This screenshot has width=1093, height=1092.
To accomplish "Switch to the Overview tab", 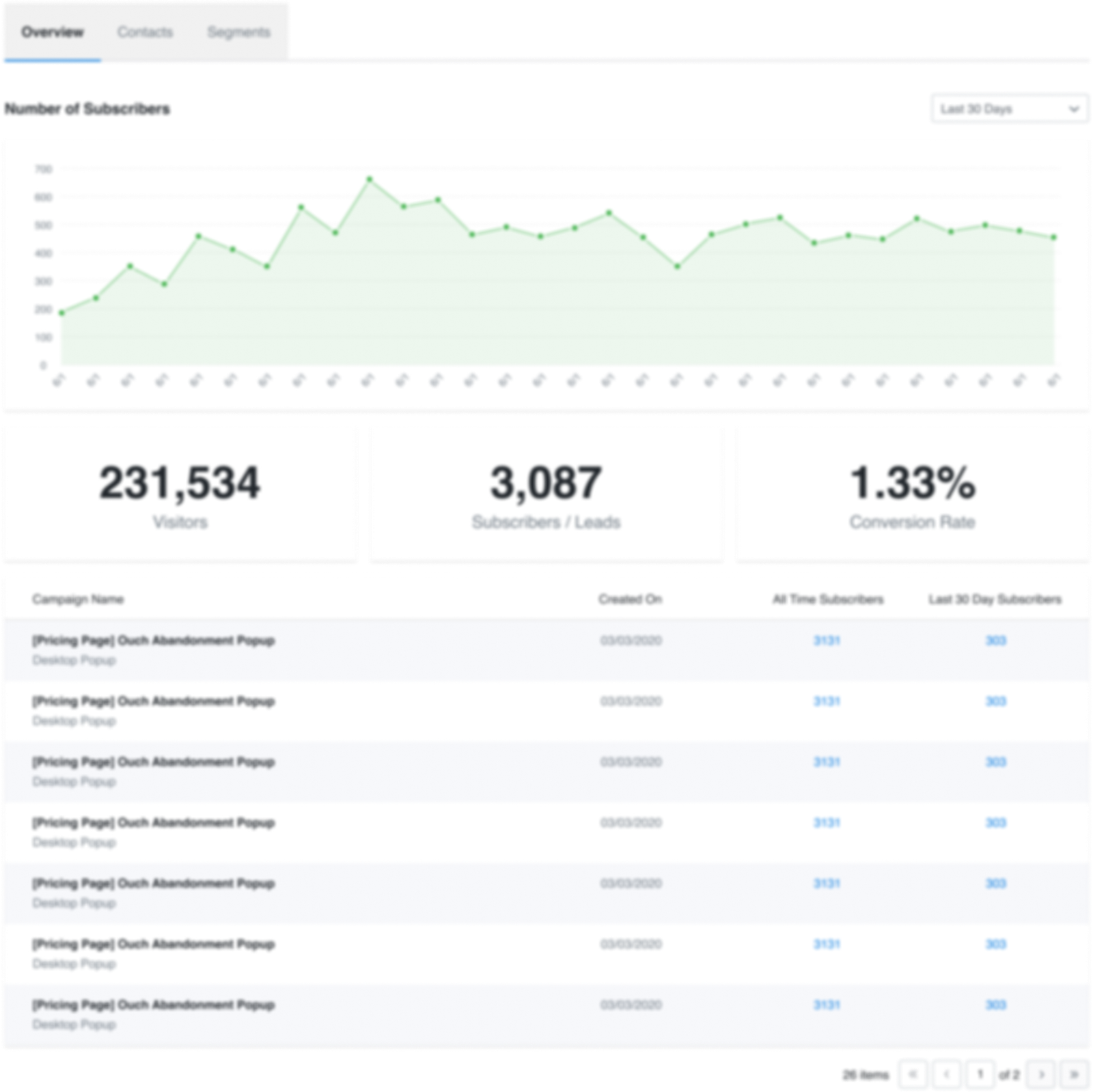I will 52,32.
